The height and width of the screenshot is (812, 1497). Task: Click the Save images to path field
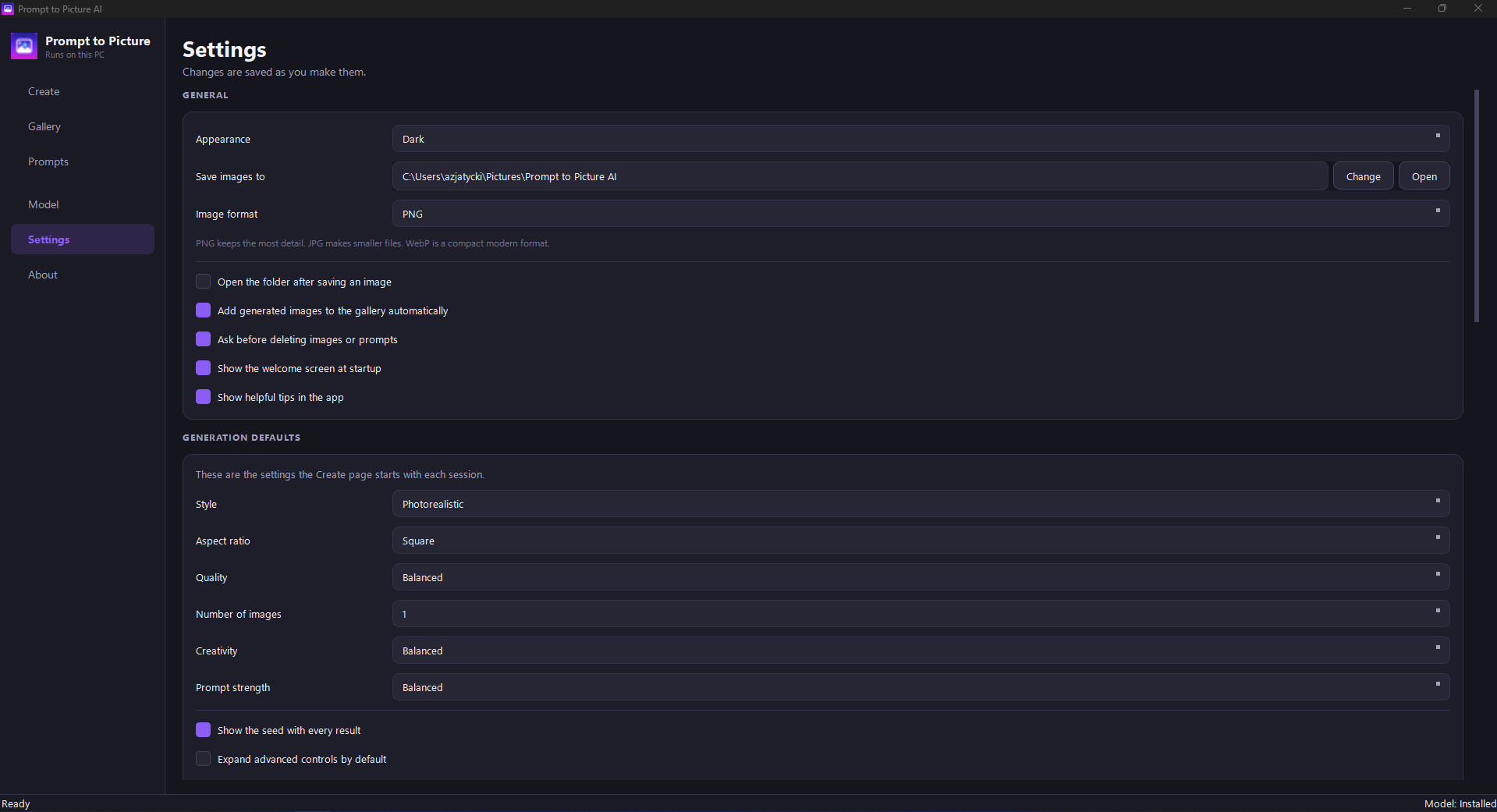(860, 176)
